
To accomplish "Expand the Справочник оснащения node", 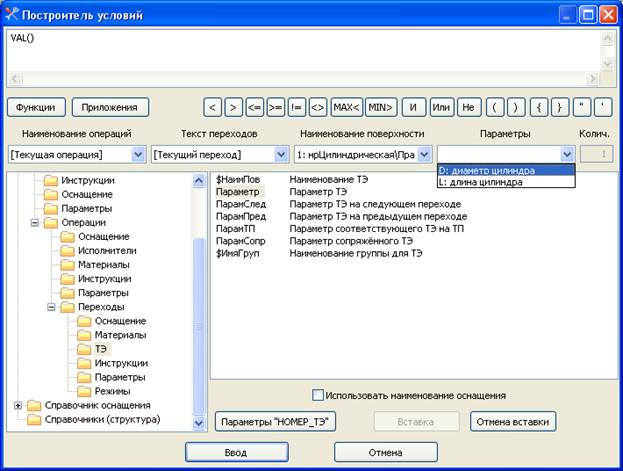I will point(18,405).
